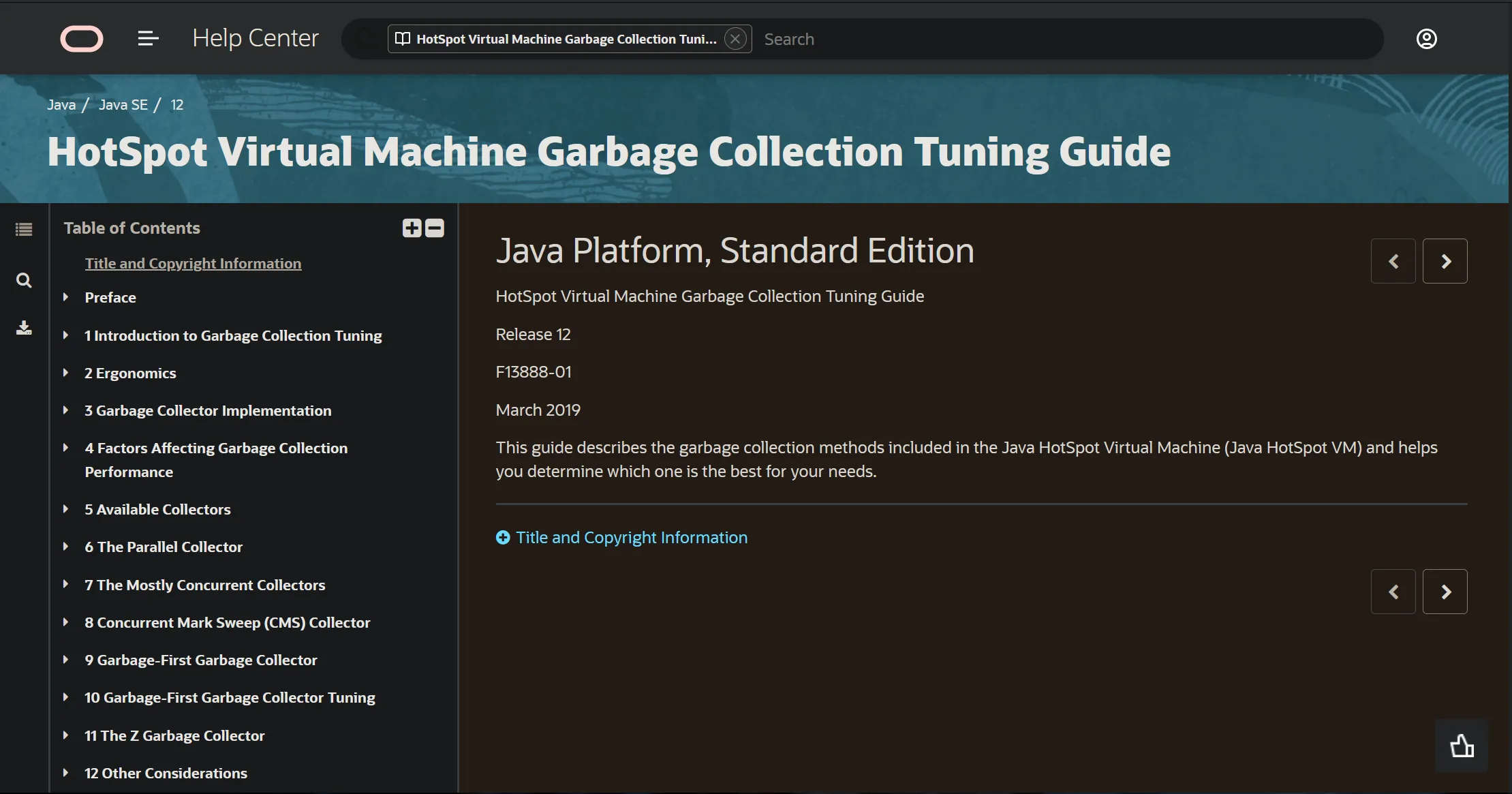The image size is (1512, 794).
Task: Open 4 Factors Affecting Garbage Collection Performance
Action: [x=216, y=460]
